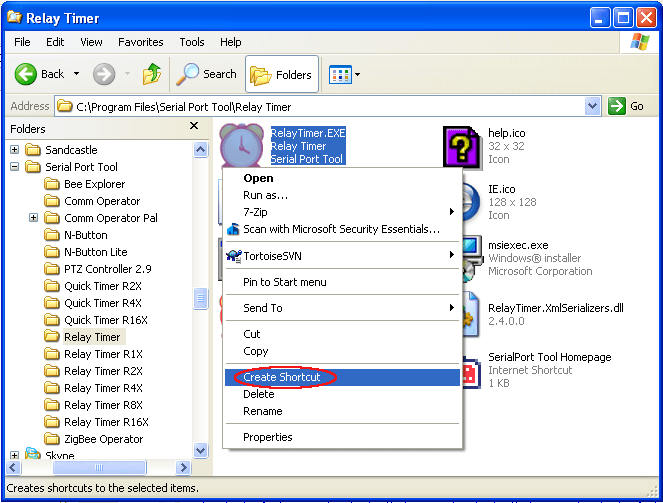Viewport: 663px width, 503px height.
Task: Open the Send To submenu
Action: click(342, 308)
